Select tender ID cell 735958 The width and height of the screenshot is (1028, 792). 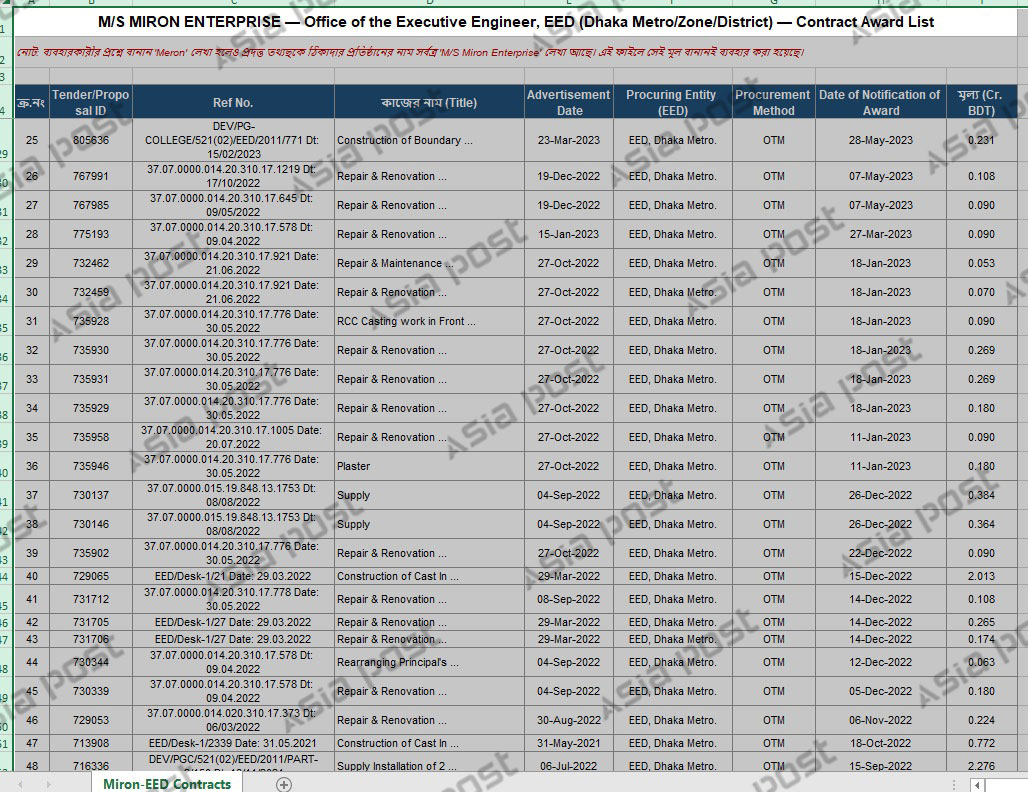[x=90, y=437]
